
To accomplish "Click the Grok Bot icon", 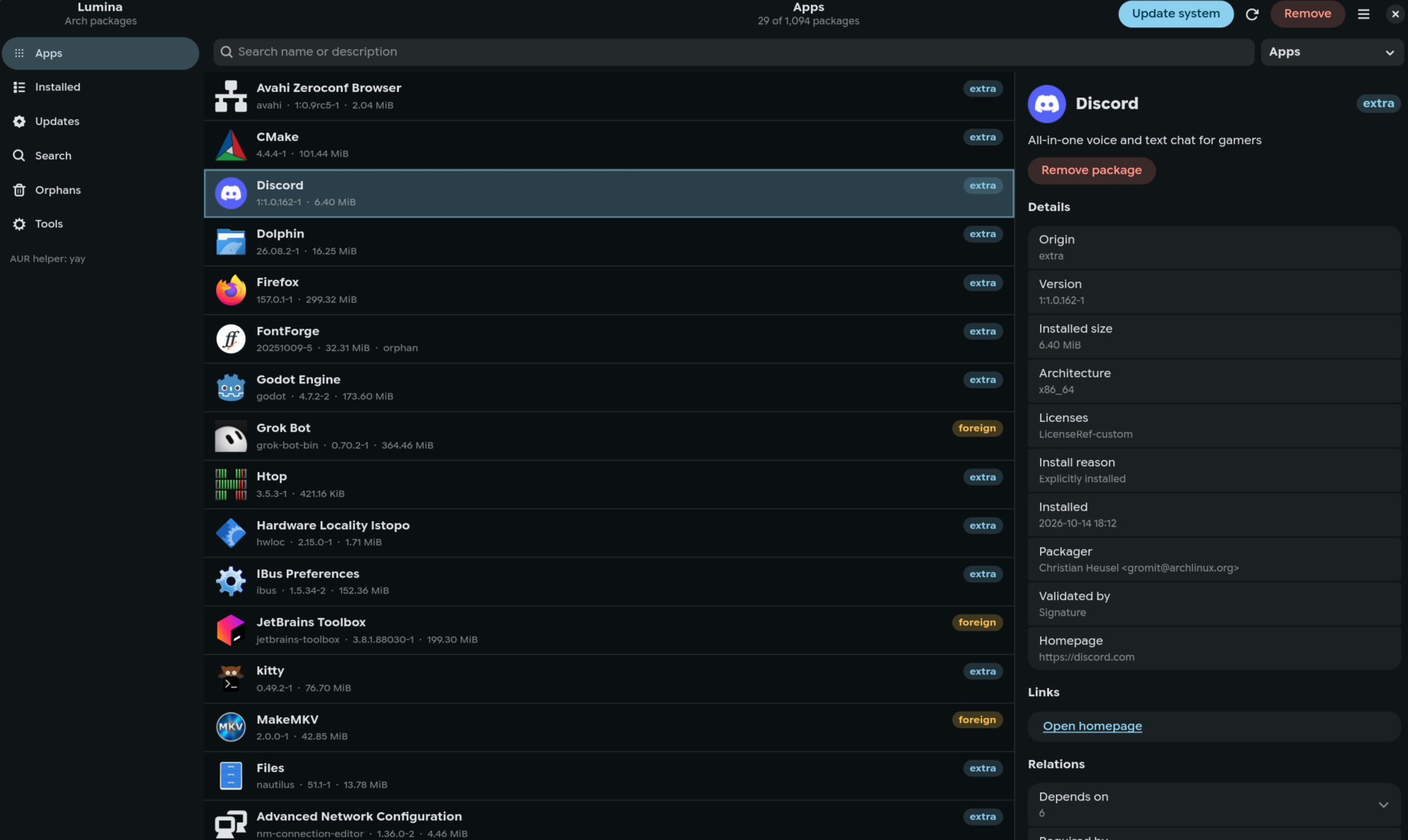I will click(231, 436).
